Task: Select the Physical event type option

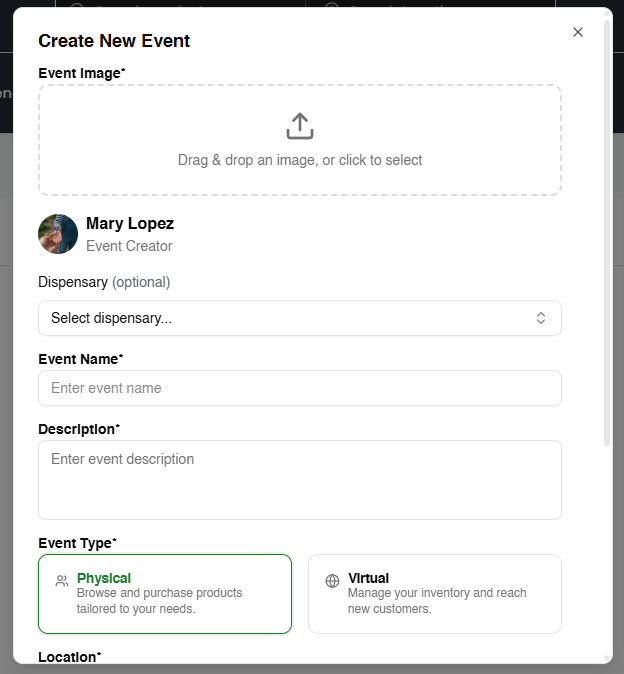Action: pos(165,594)
